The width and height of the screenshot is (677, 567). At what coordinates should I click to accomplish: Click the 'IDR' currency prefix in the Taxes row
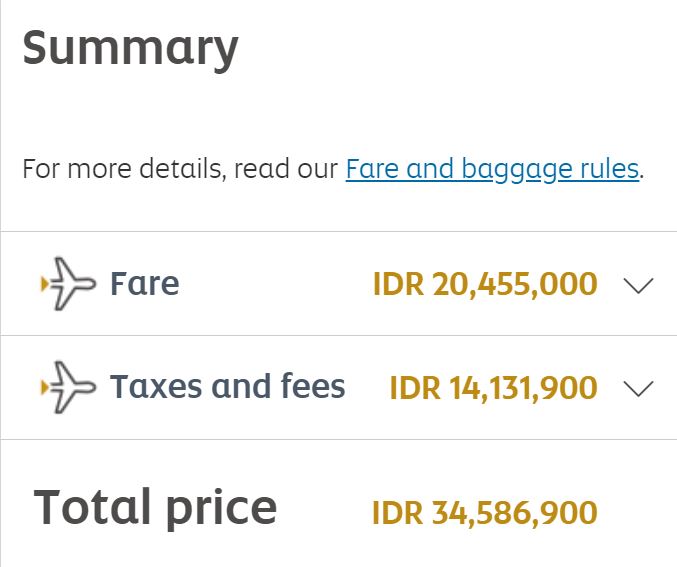click(x=413, y=388)
